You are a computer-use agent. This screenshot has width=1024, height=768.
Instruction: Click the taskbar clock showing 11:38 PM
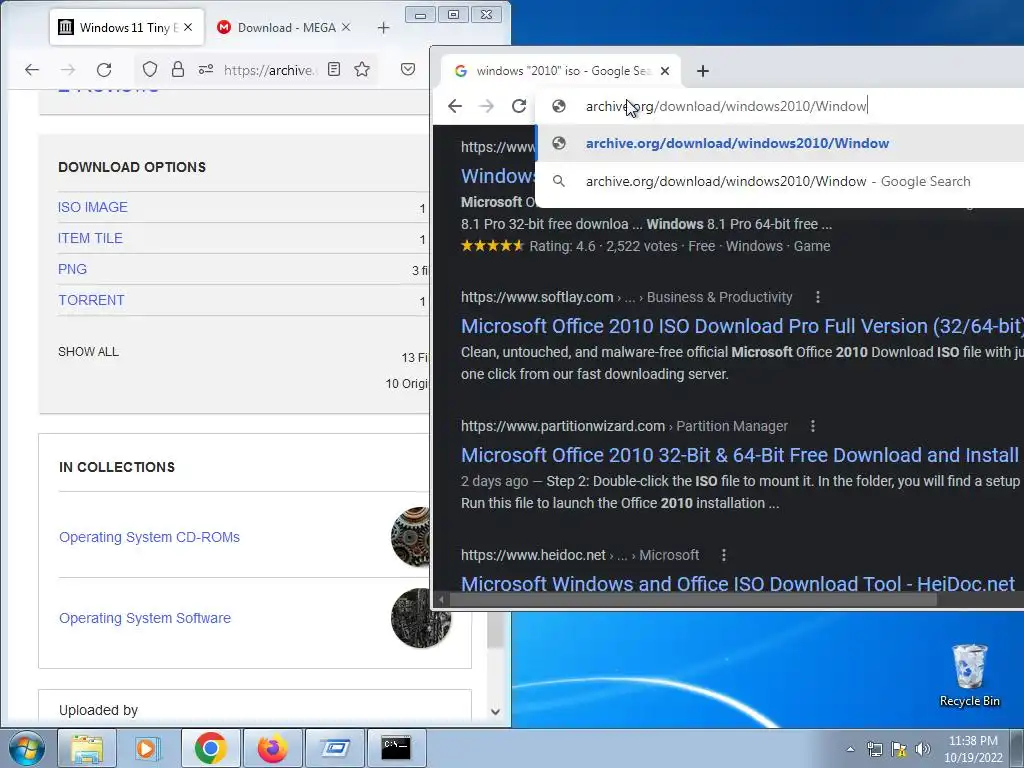(x=973, y=748)
